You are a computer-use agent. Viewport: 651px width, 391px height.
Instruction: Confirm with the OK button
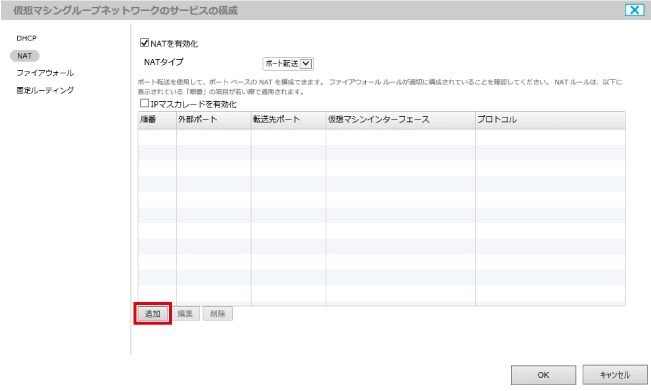543,375
